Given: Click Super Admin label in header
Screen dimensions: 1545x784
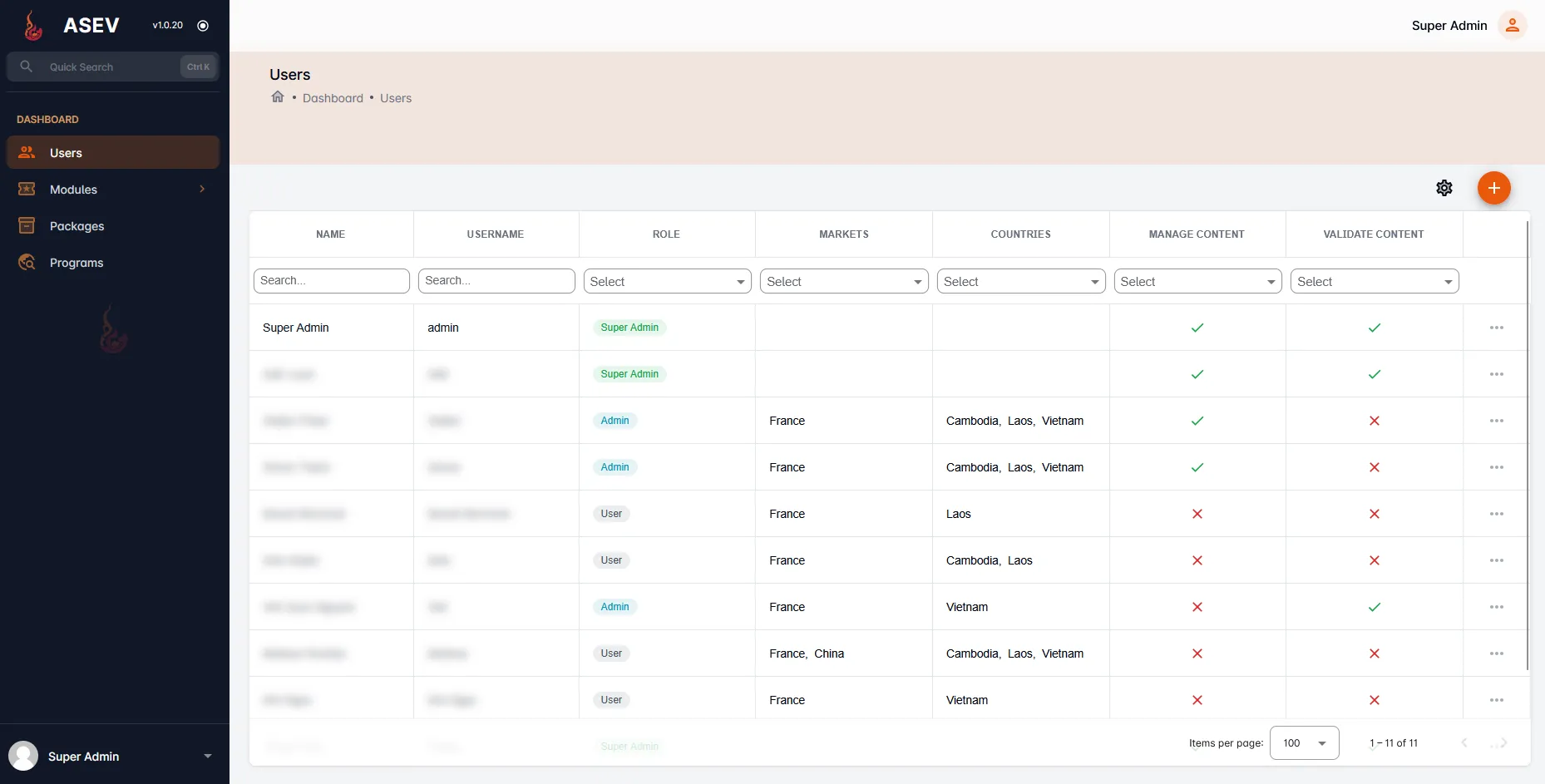Looking at the screenshot, I should click(1449, 26).
